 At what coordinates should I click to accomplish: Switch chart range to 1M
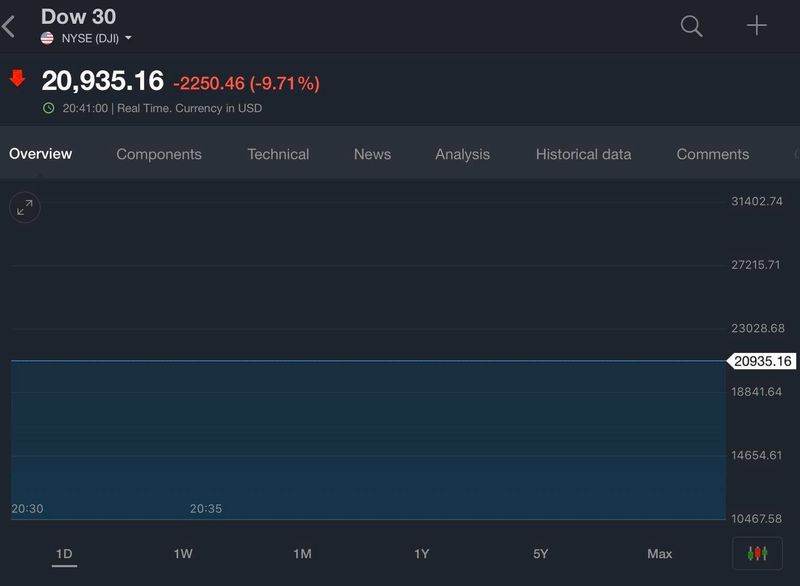tap(302, 554)
